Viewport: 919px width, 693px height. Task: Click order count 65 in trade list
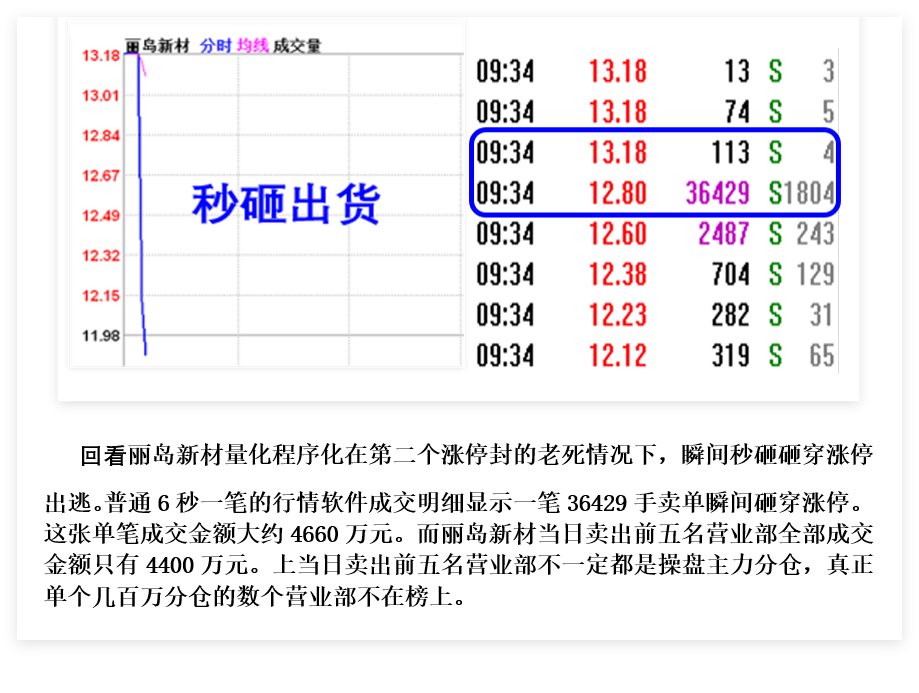[x=822, y=355]
